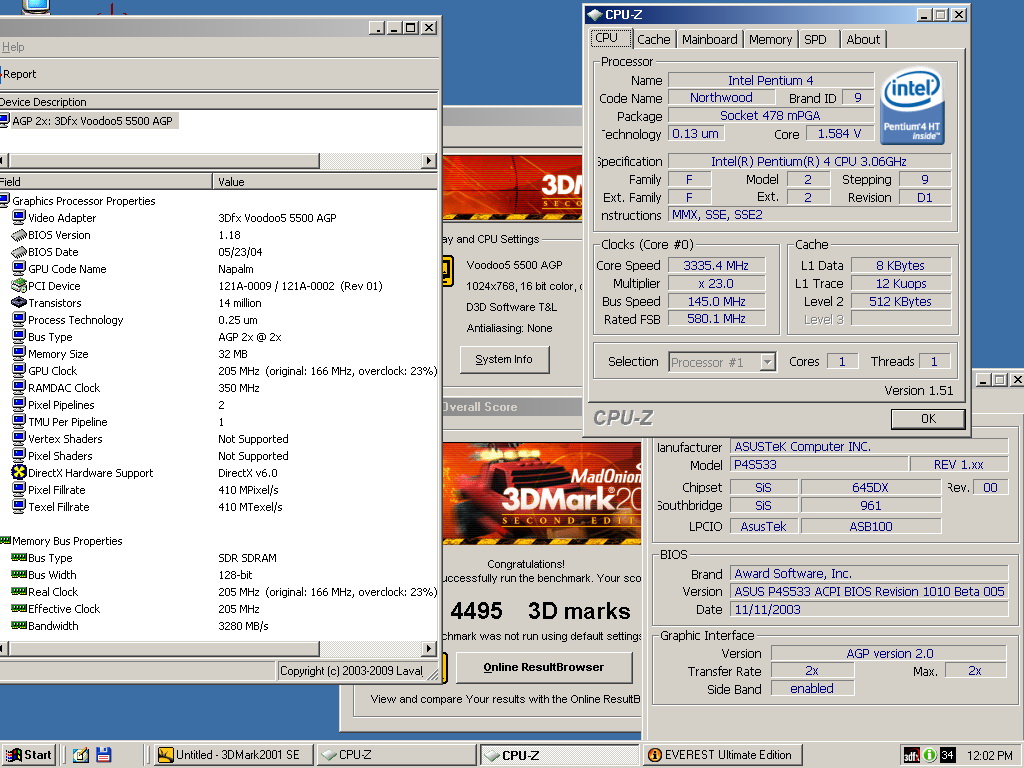Screen dimensions: 1024x768
Task: Select the SPD tab
Action: pos(818,39)
